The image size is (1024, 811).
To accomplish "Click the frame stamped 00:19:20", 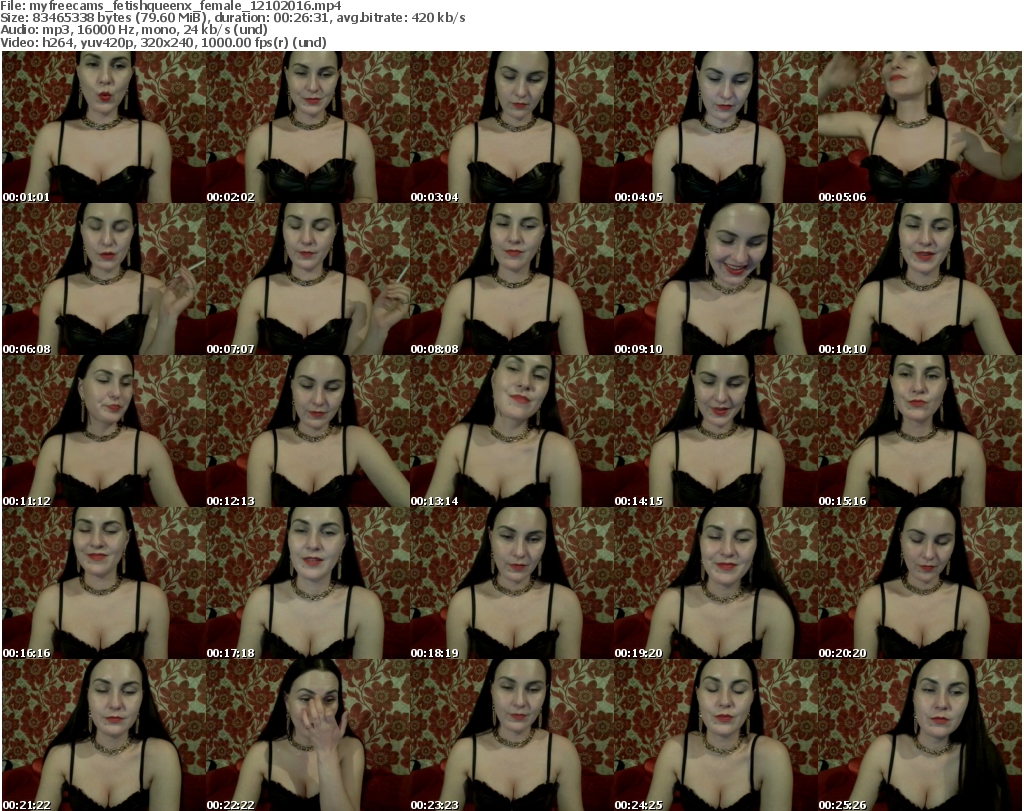I will [x=715, y=583].
